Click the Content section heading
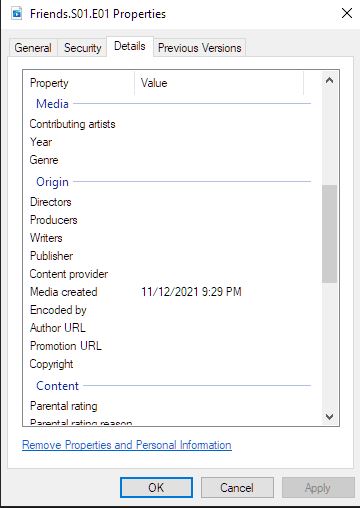 [57, 386]
